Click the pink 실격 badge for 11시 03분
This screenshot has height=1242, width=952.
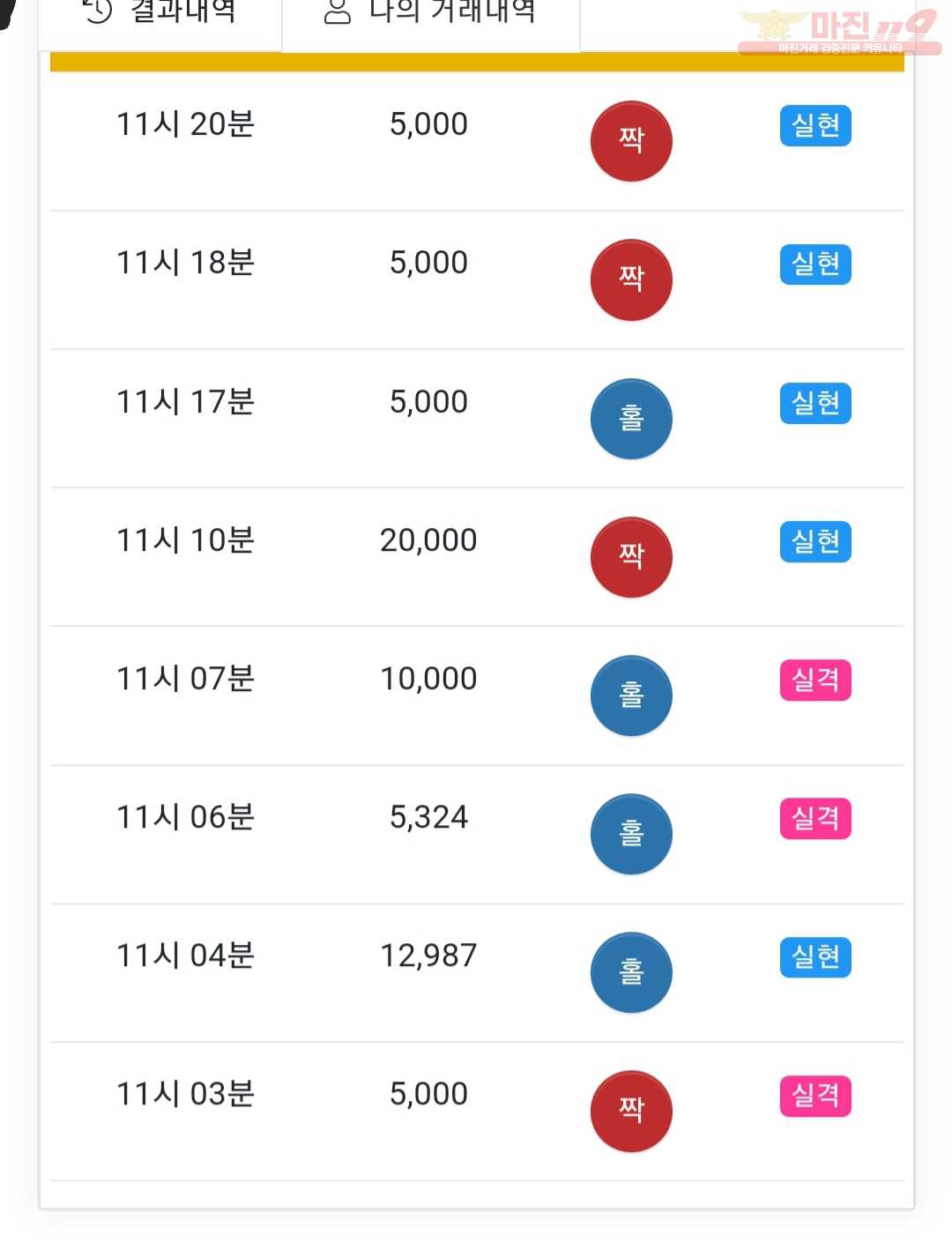[x=815, y=1096]
